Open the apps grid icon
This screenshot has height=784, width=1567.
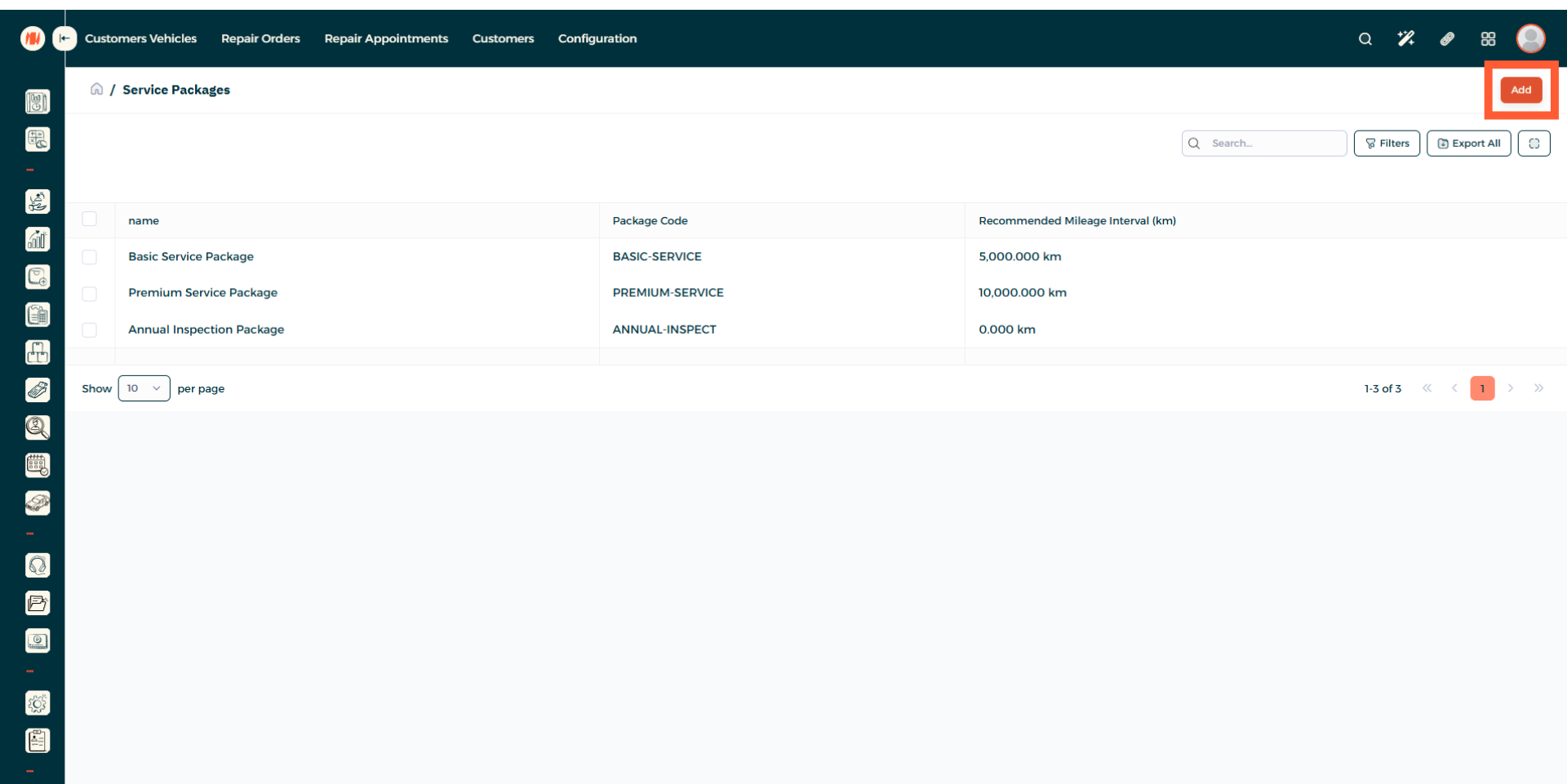(x=1488, y=39)
